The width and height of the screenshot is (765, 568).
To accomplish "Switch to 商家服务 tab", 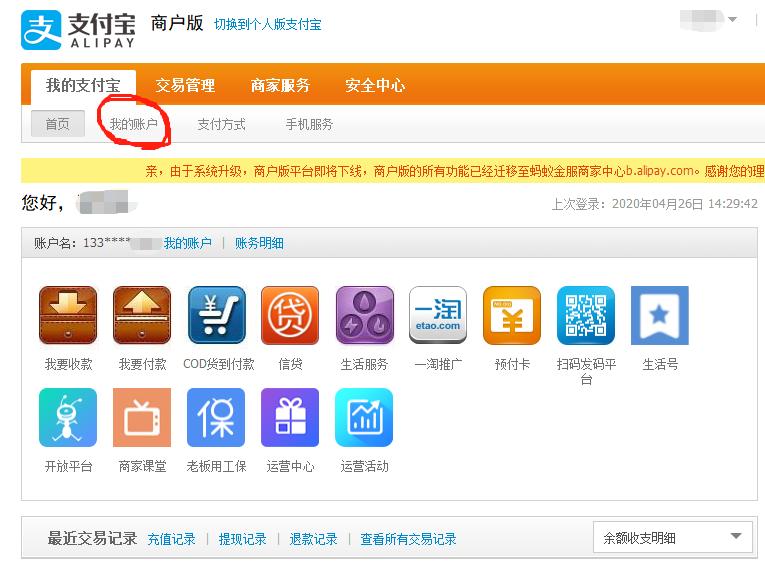I will coord(281,85).
